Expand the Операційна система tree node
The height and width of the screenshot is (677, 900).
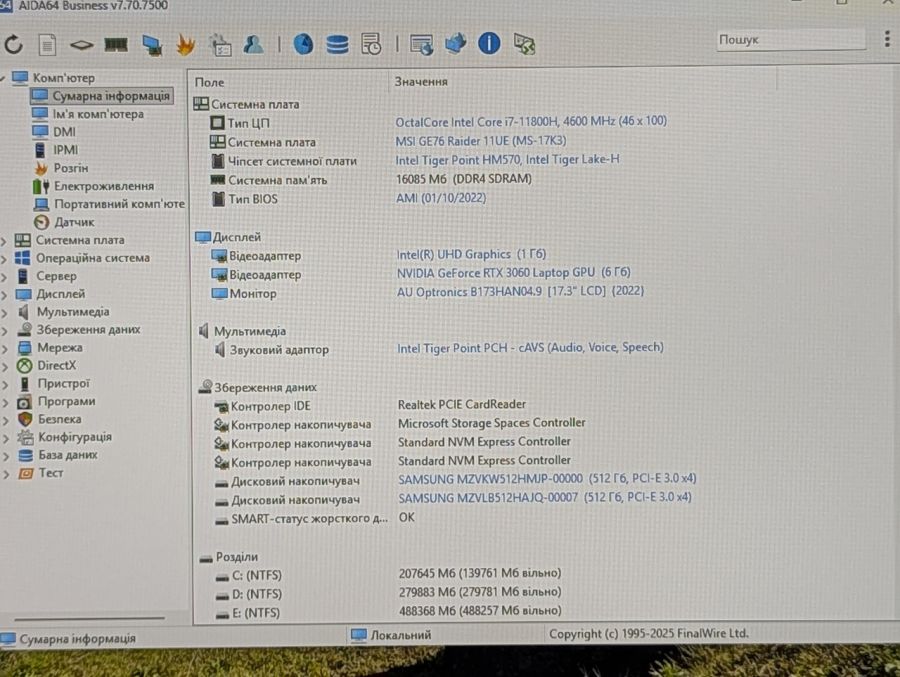pos(5,259)
